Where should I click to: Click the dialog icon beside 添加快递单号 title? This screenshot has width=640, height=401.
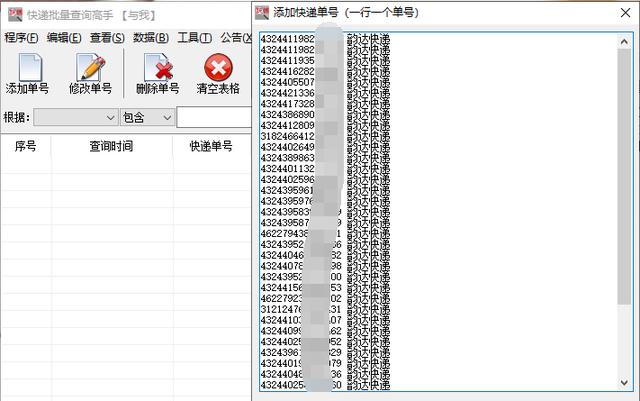coord(262,13)
